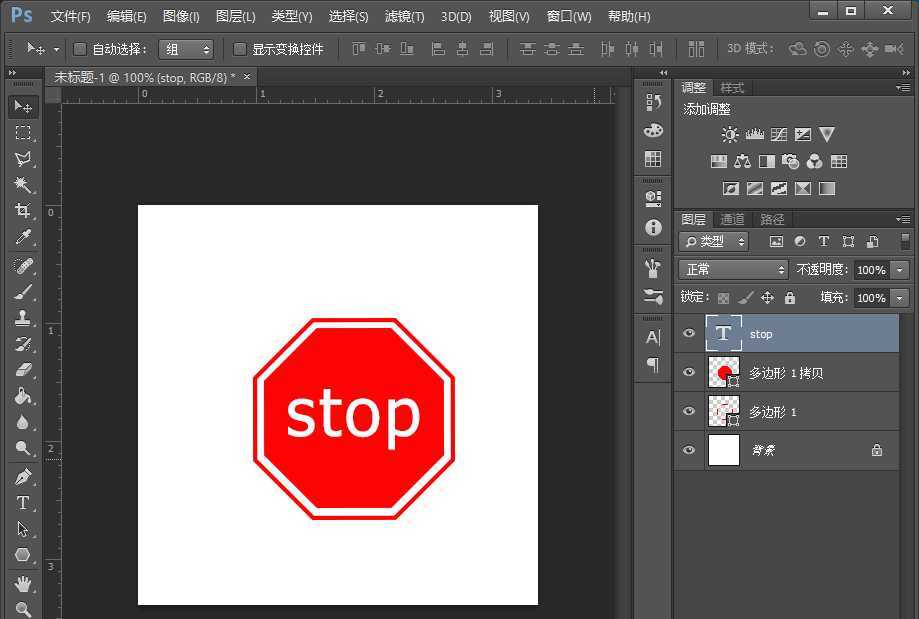Click the lock all icon in Layers panel

pyautogui.click(x=790, y=298)
